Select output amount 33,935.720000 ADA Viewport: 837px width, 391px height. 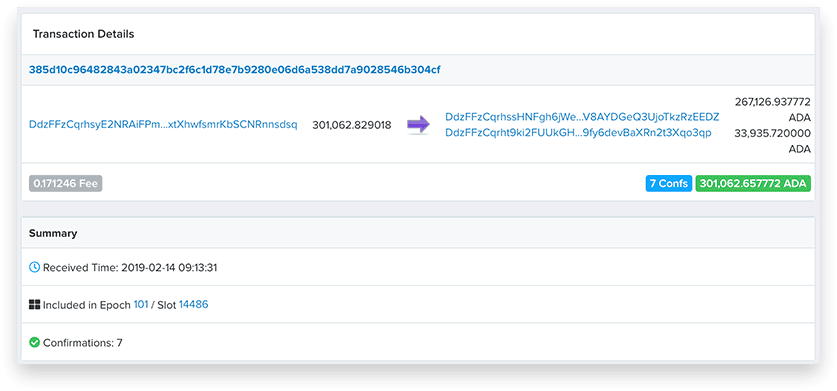pos(772,141)
